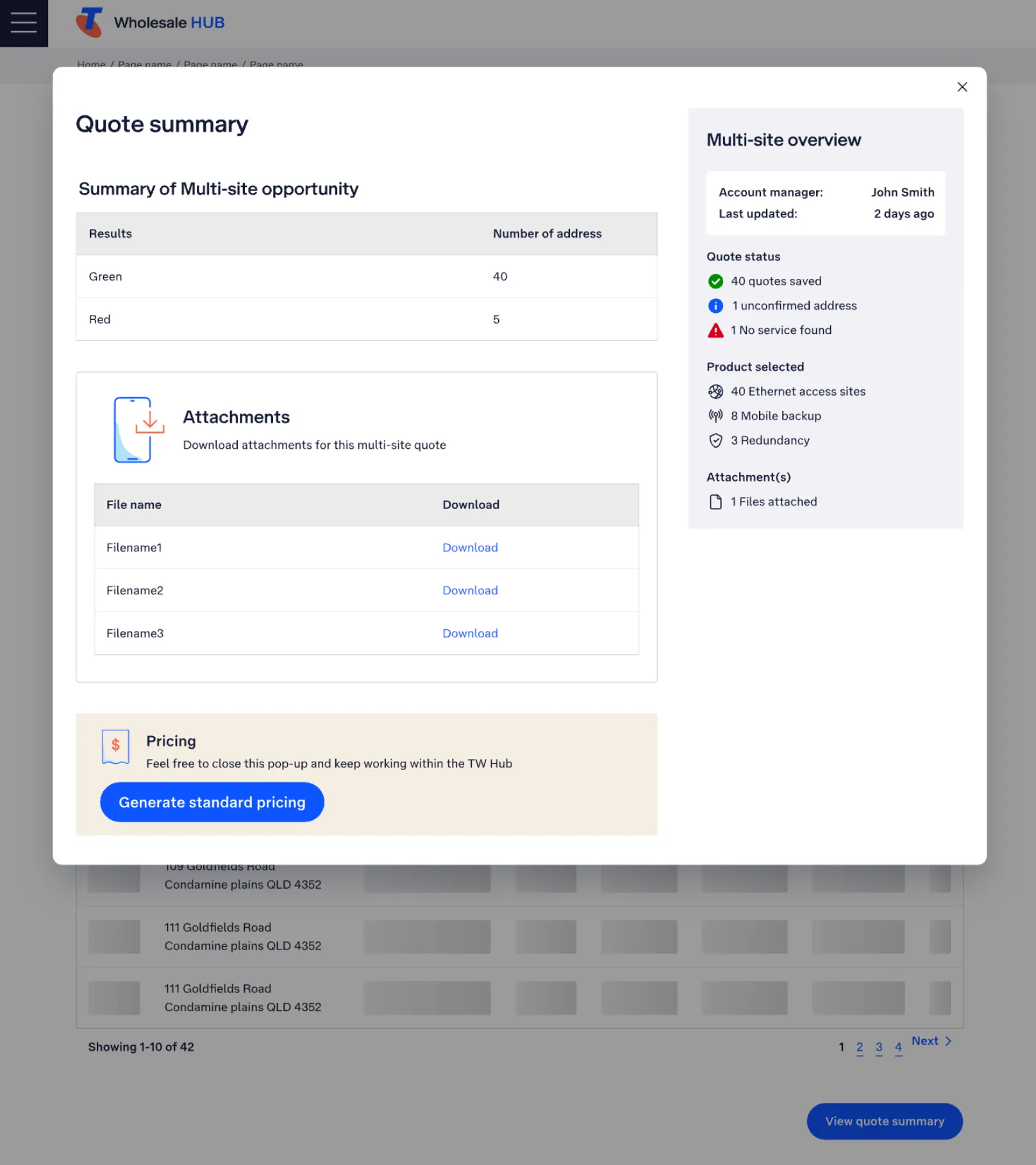This screenshot has width=1036, height=1165.
Task: Click the red warning No service icon
Action: [715, 330]
